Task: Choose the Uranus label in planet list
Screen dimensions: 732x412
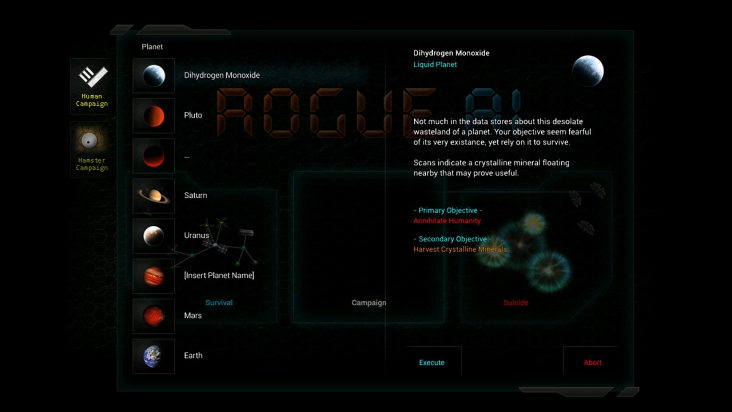Action: (x=196, y=235)
